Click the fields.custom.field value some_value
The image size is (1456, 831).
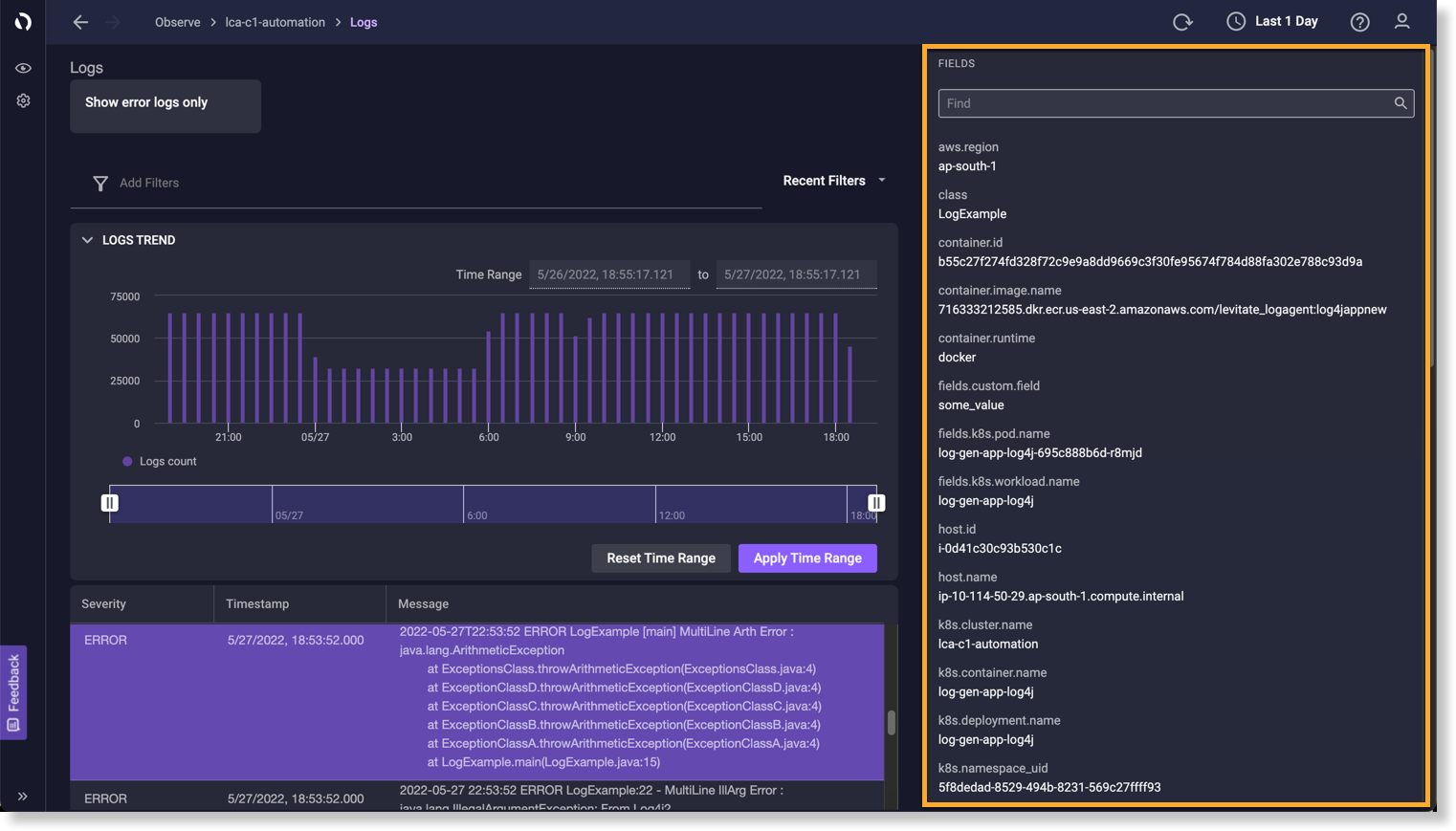tap(971, 405)
